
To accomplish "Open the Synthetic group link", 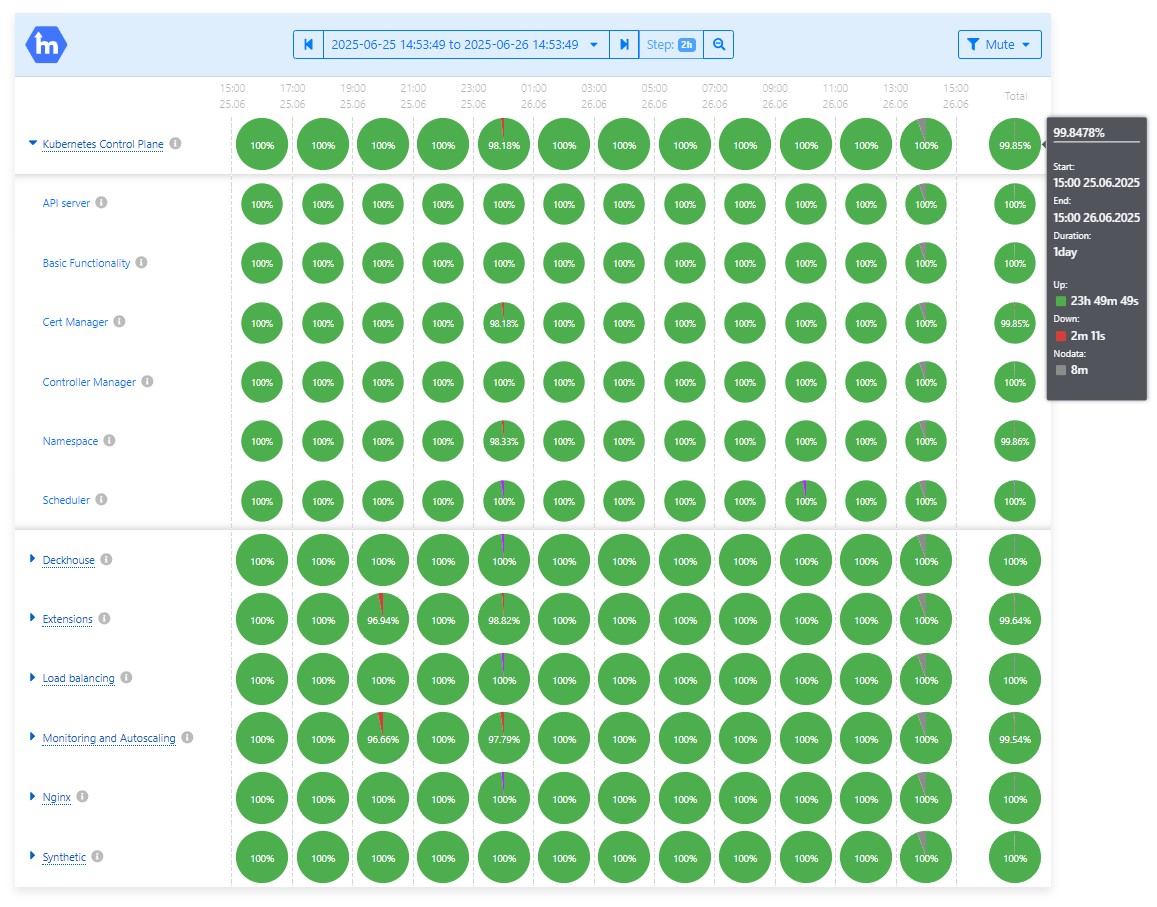I will coord(64,857).
